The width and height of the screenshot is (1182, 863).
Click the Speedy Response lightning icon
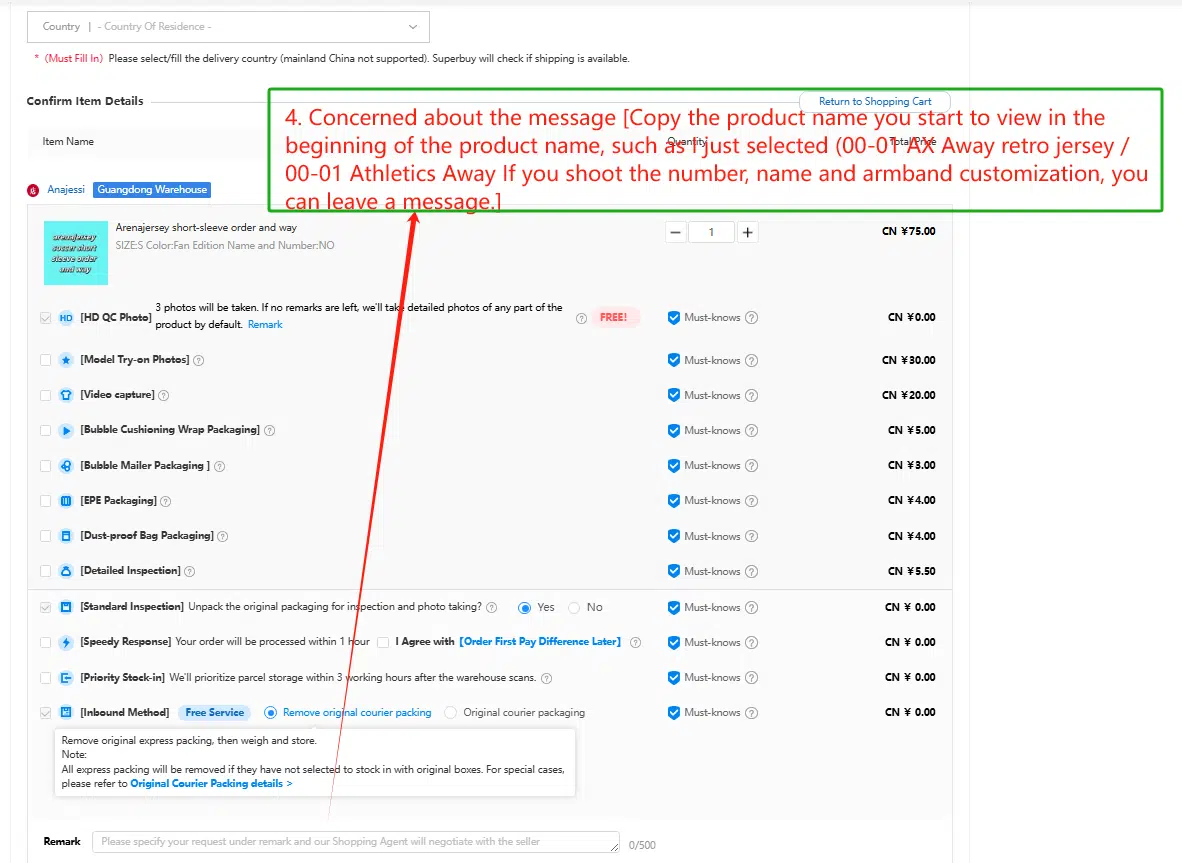click(66, 642)
